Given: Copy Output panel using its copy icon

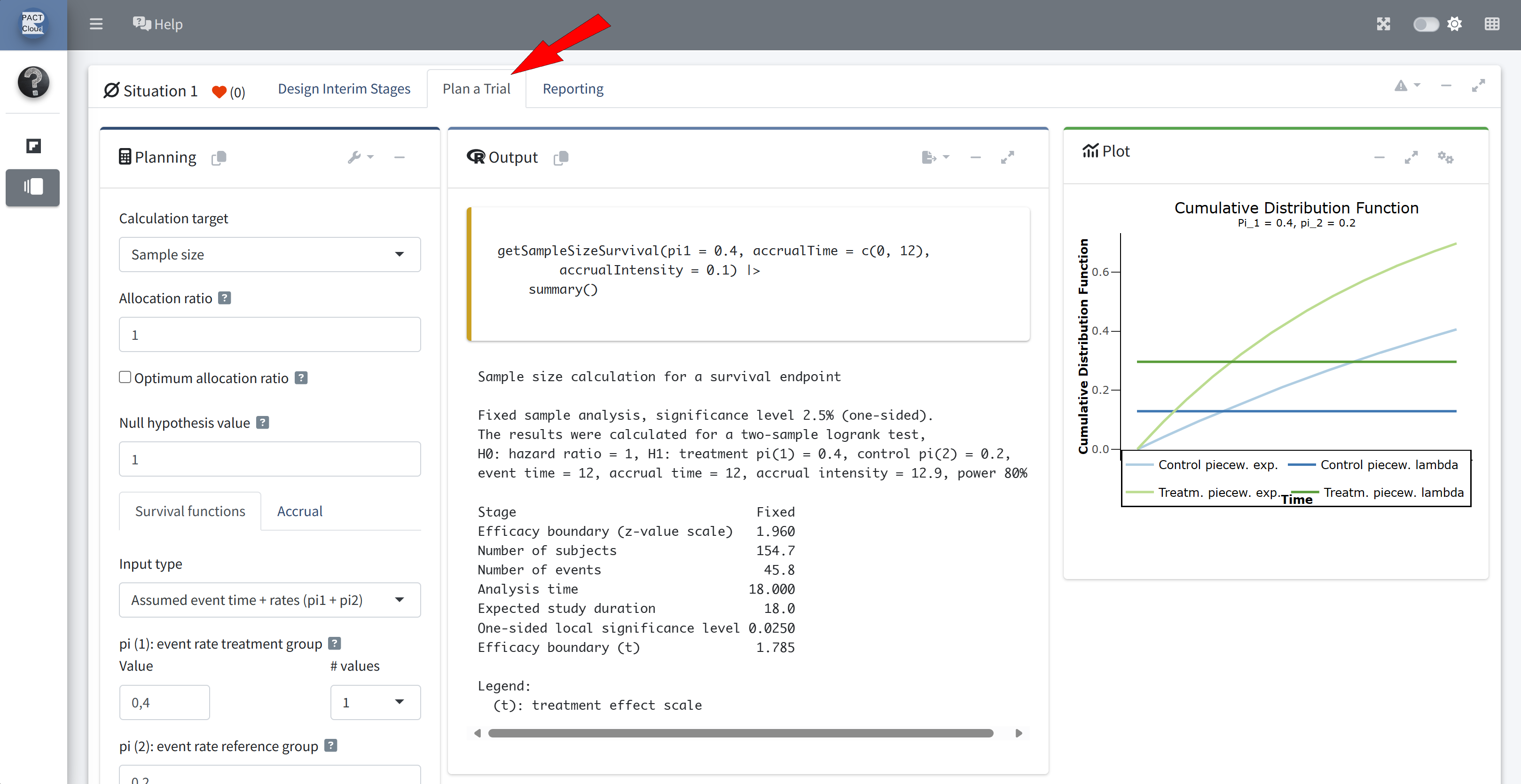Looking at the screenshot, I should coord(561,157).
